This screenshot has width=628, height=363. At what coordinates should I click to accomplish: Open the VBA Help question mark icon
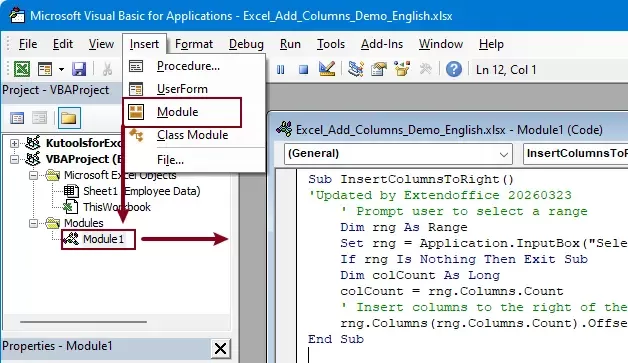tap(454, 69)
